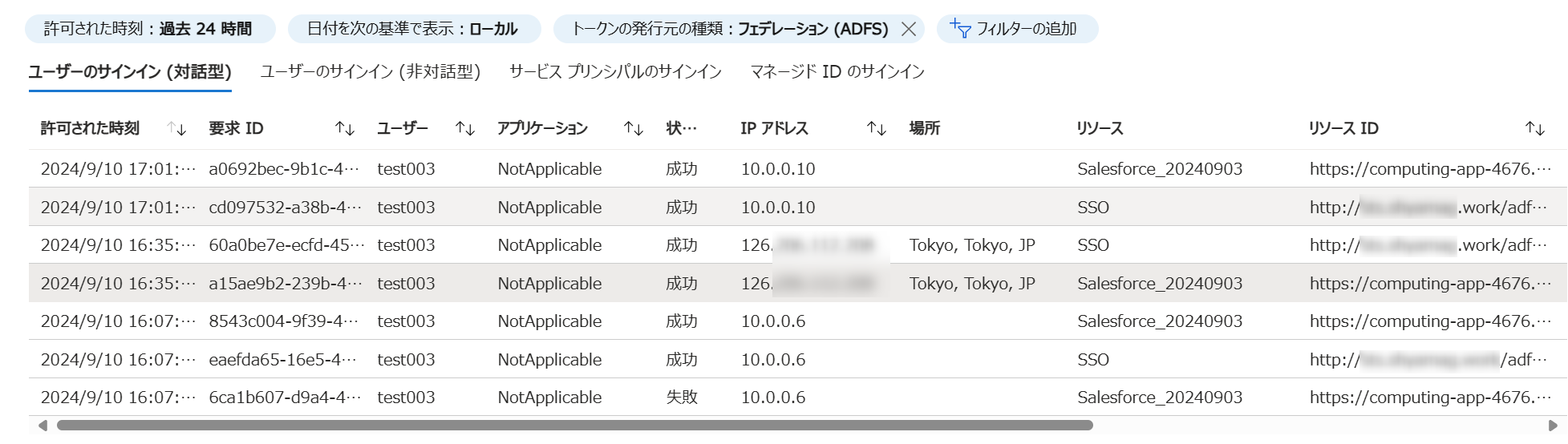Switch to サービス プリンシパルのサインイン tab
Screen dimensions: 1568x444
click(615, 72)
